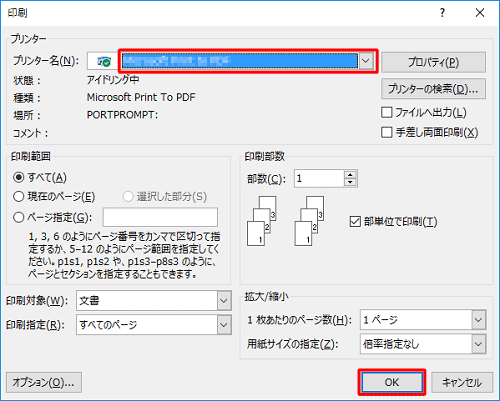Decrease copies with the down spinner arrow
This screenshot has width=500, height=401.
point(350,183)
